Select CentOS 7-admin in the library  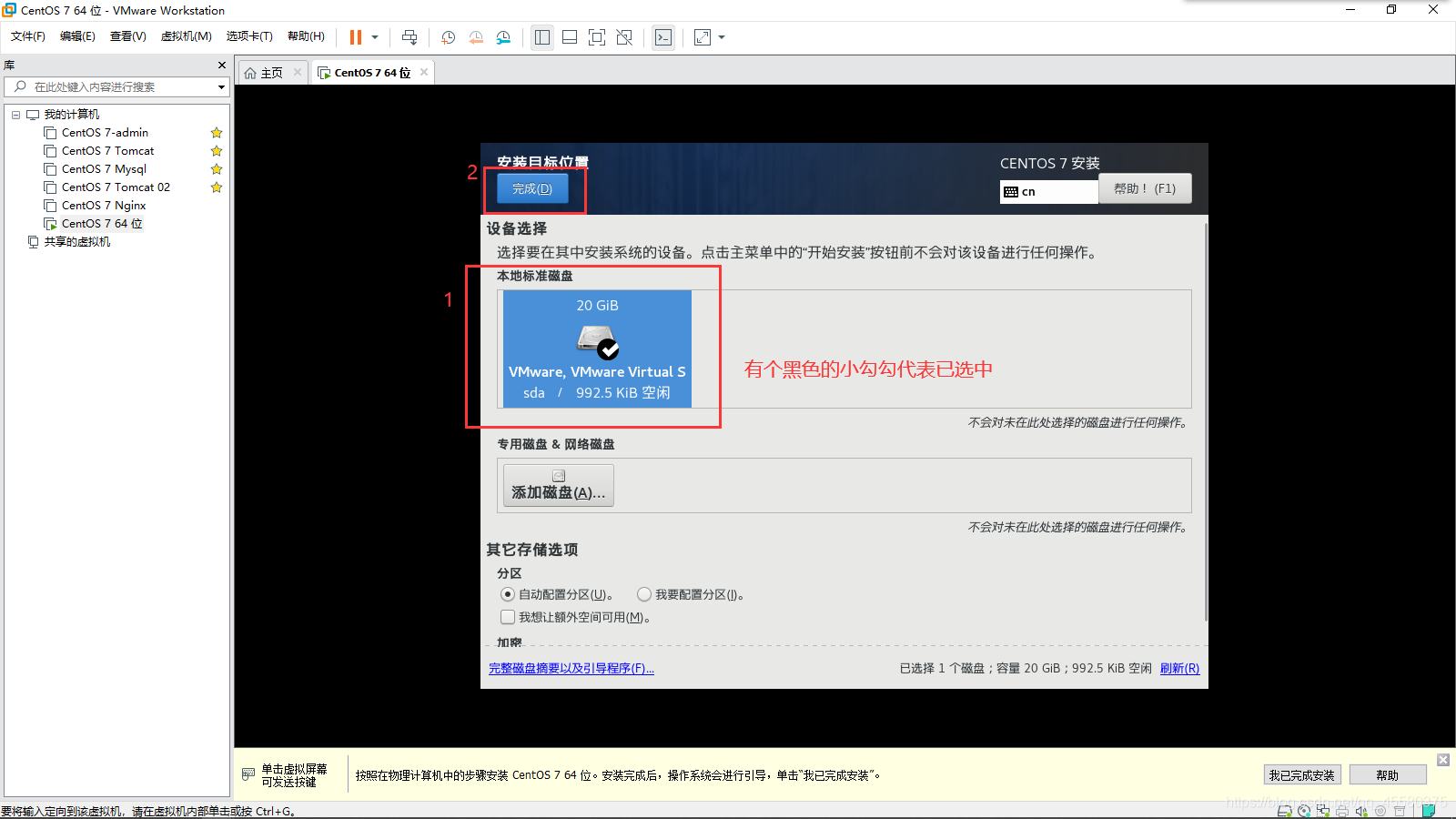click(105, 133)
